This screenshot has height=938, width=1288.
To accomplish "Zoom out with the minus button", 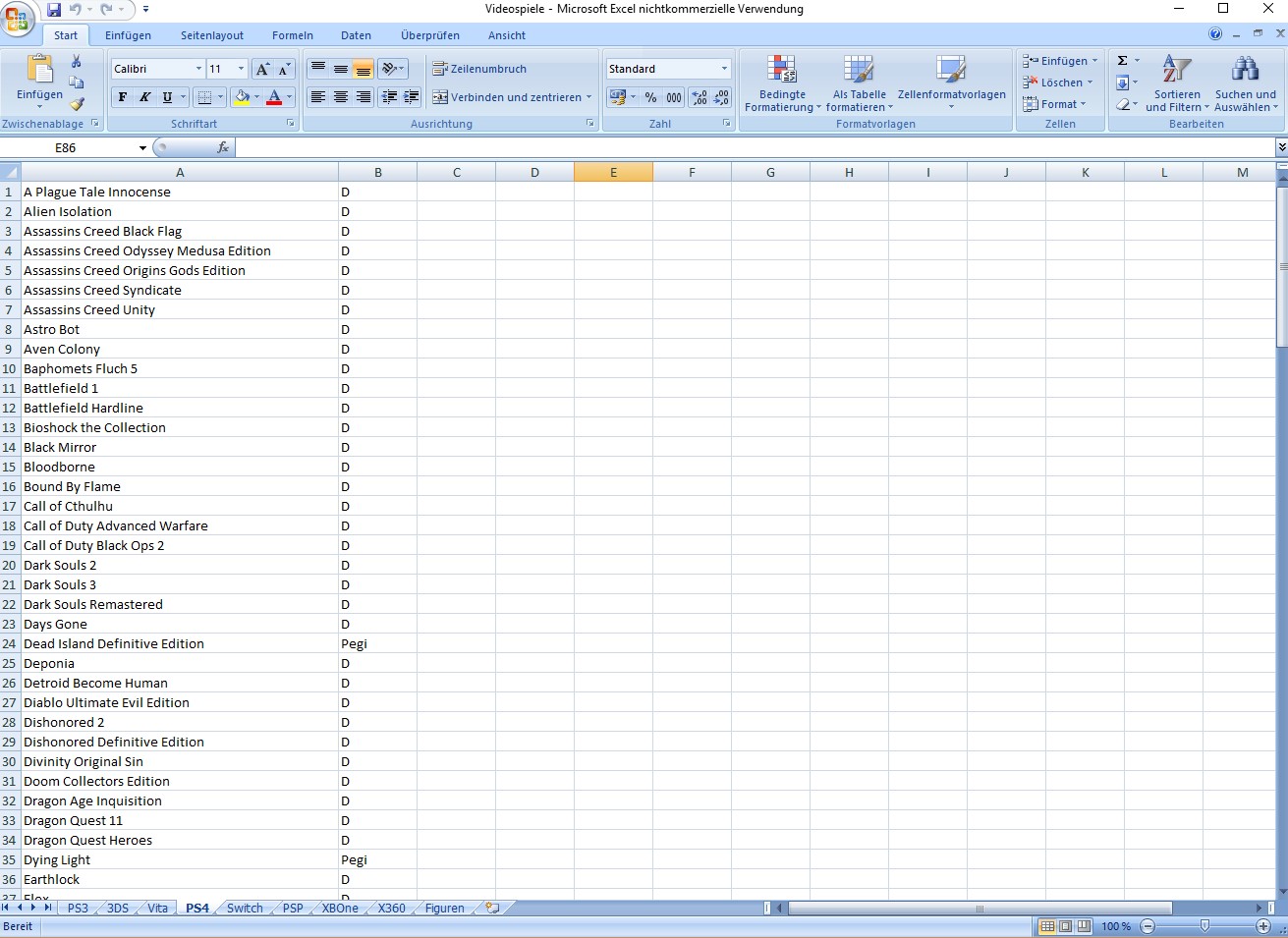I will click(x=1148, y=926).
